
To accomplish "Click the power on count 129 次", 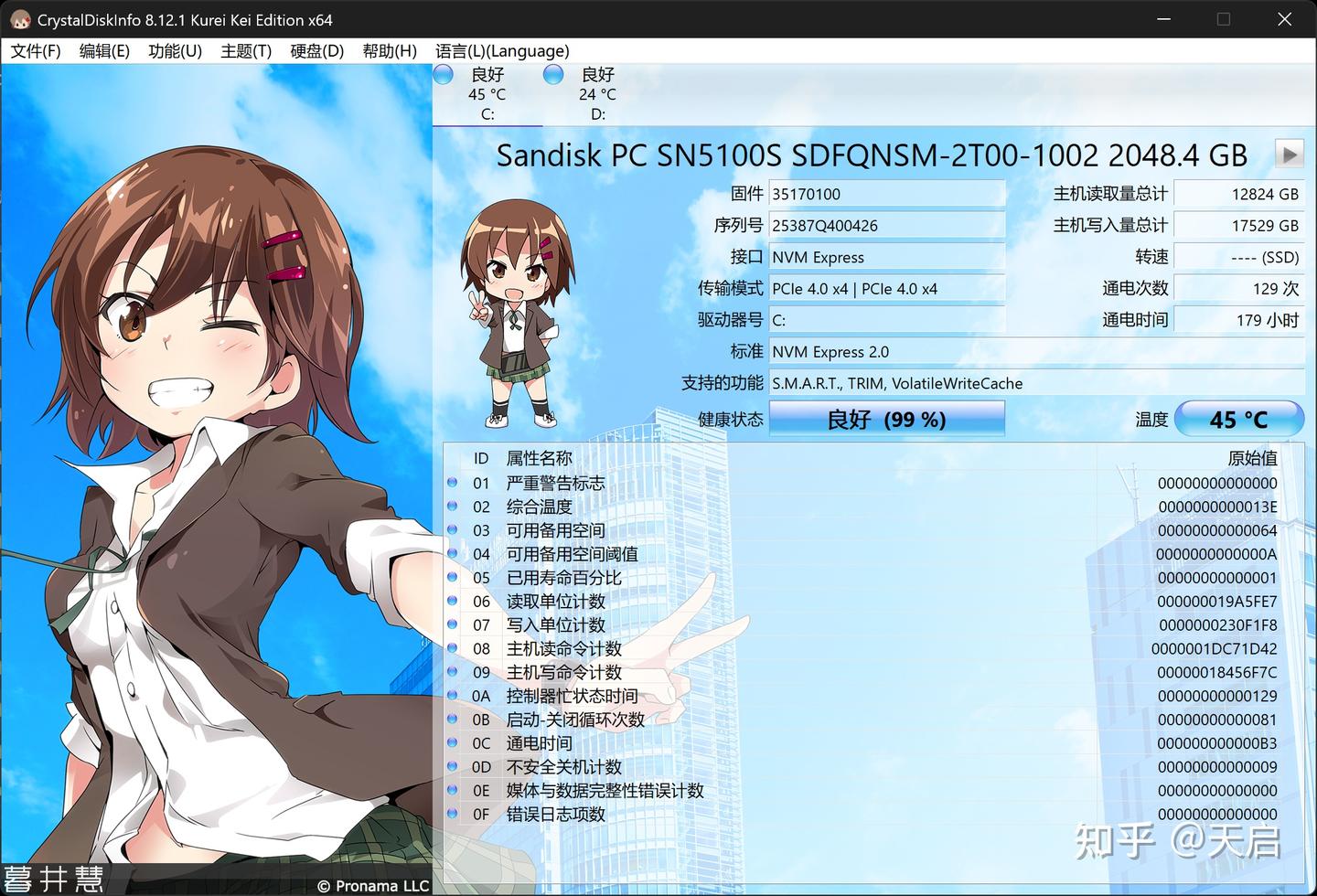I will pyautogui.click(x=1238, y=288).
